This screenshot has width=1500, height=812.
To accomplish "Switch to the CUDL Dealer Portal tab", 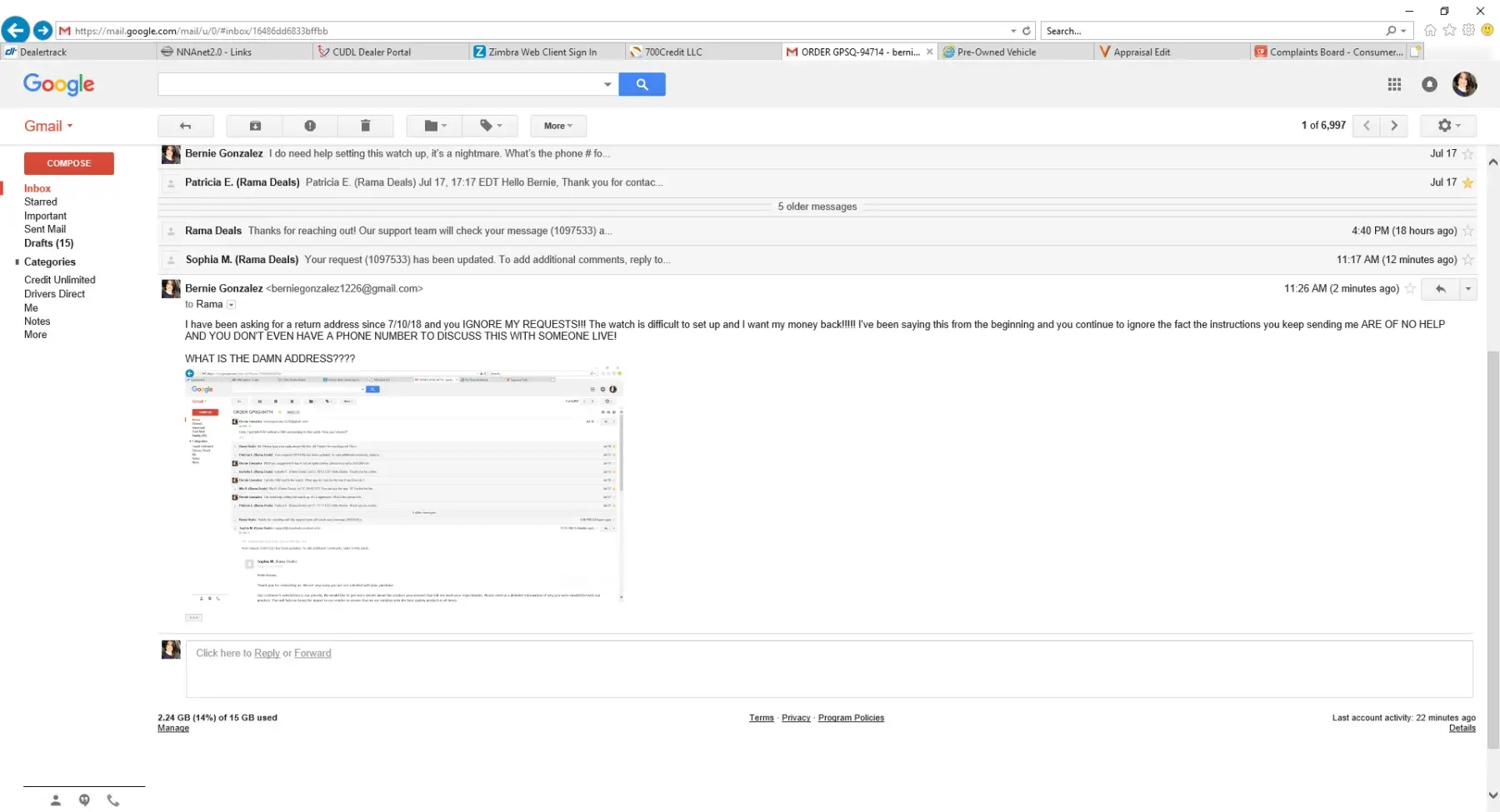I will point(391,52).
